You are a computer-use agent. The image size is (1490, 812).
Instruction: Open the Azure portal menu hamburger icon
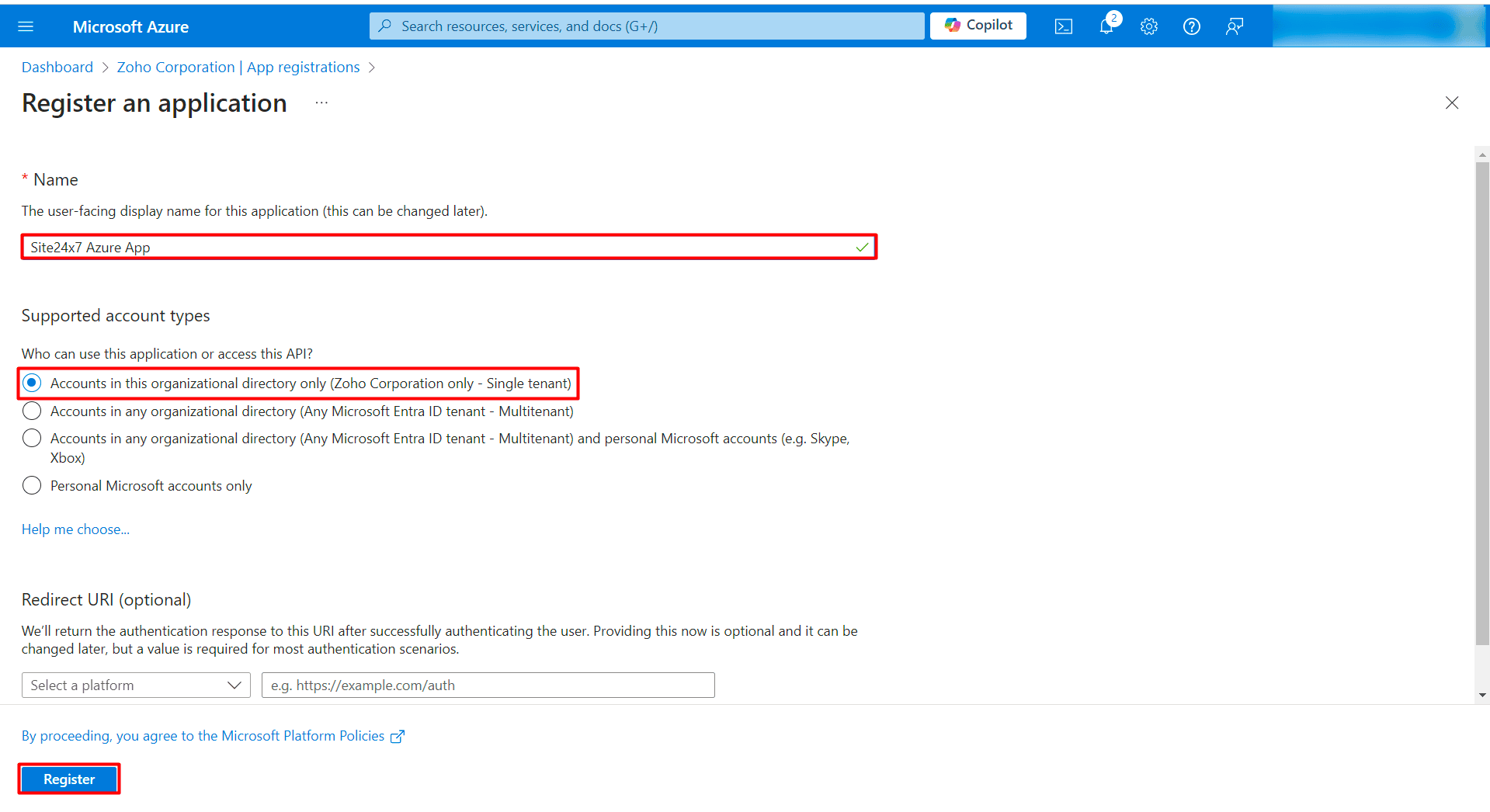coord(26,26)
